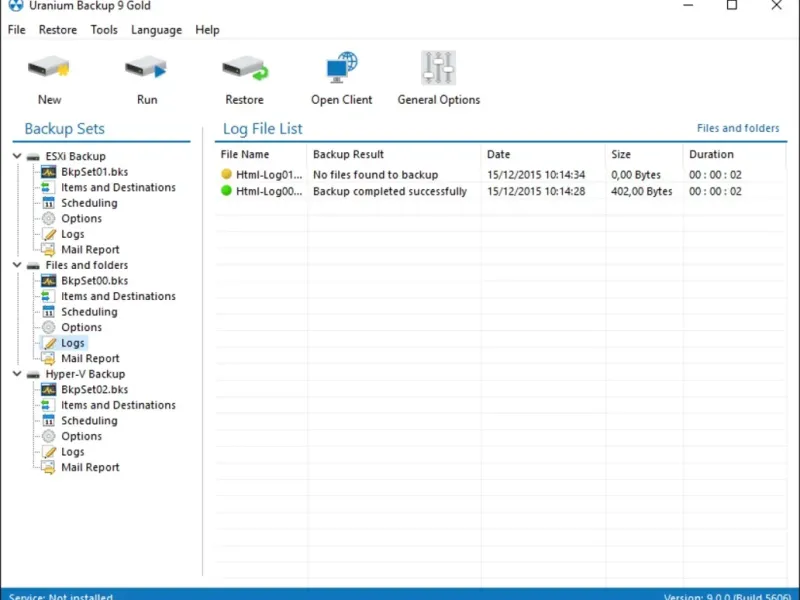This screenshot has width=800, height=600.
Task: Click Files and folders' Items and Destinations icon
Action: point(47,296)
